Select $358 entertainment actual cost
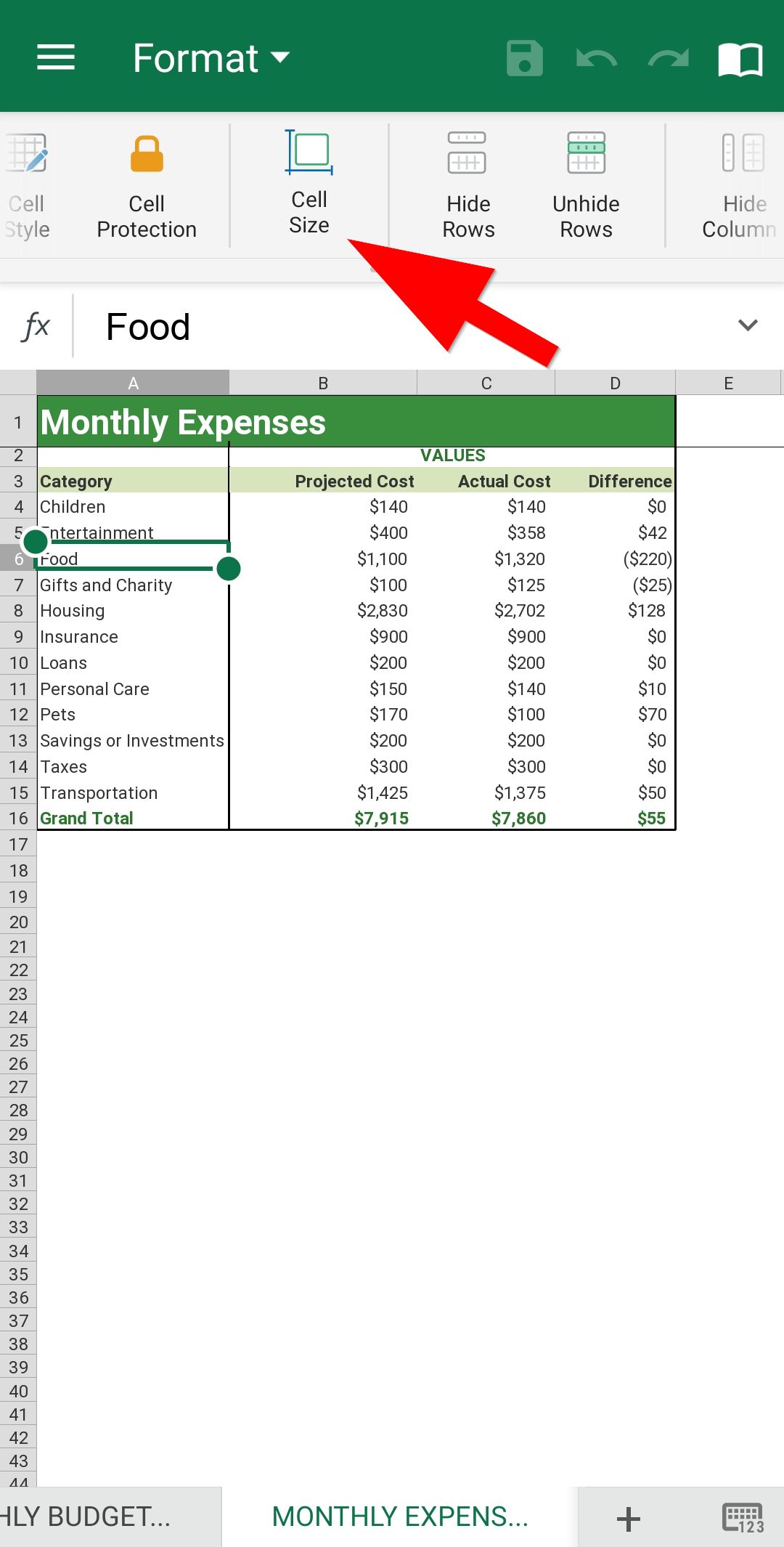 tap(486, 533)
